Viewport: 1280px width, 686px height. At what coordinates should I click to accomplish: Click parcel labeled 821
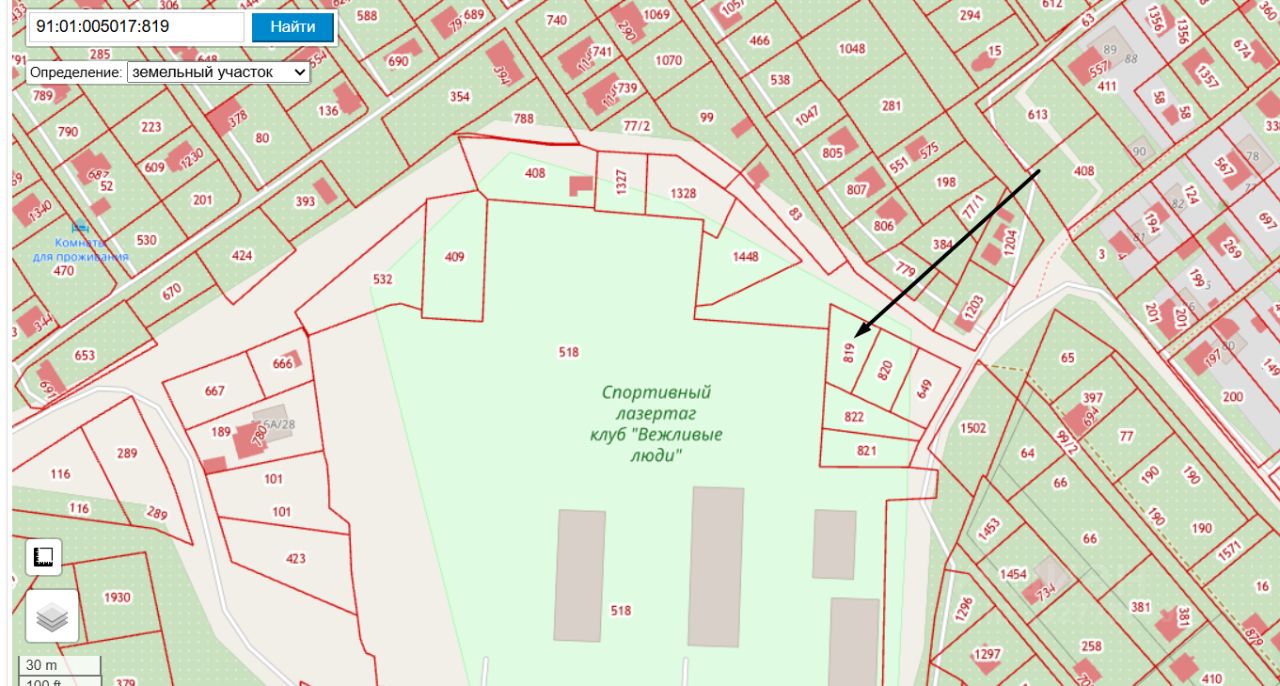coord(866,451)
